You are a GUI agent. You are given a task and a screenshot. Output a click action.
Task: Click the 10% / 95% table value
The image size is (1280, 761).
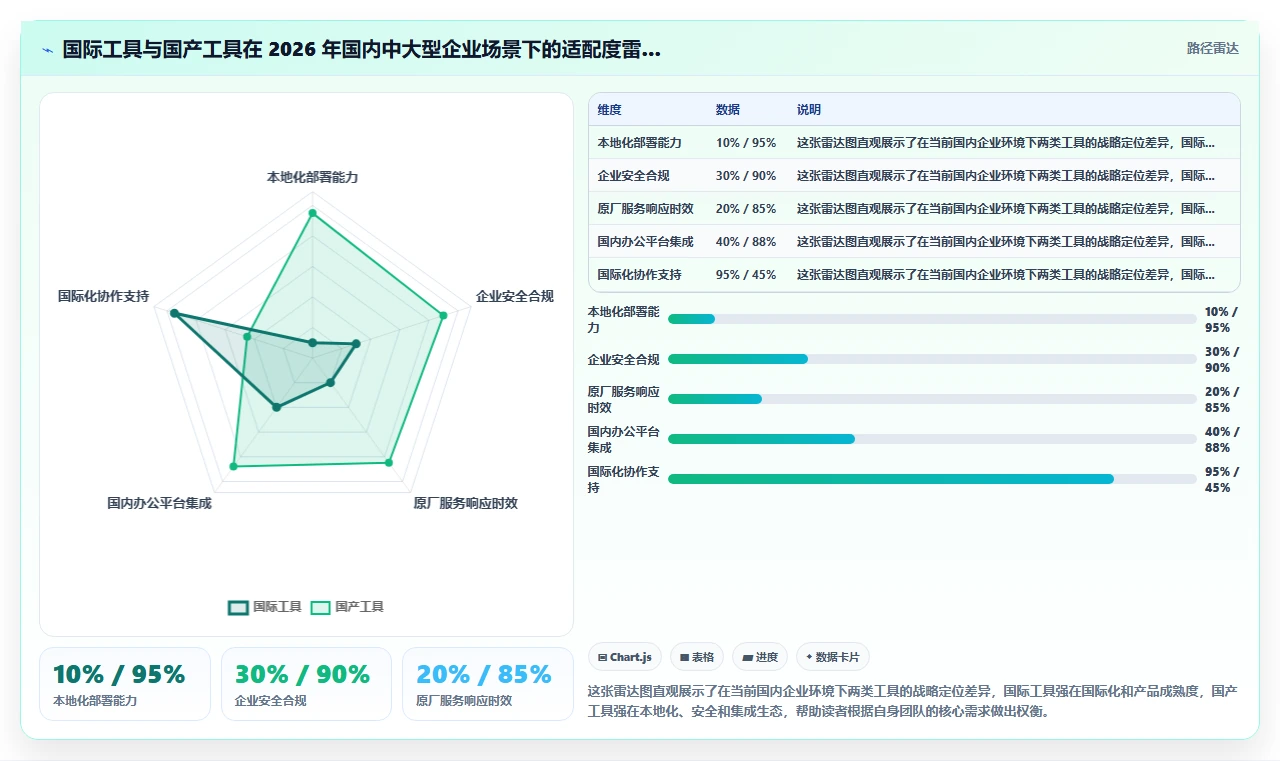(x=746, y=143)
